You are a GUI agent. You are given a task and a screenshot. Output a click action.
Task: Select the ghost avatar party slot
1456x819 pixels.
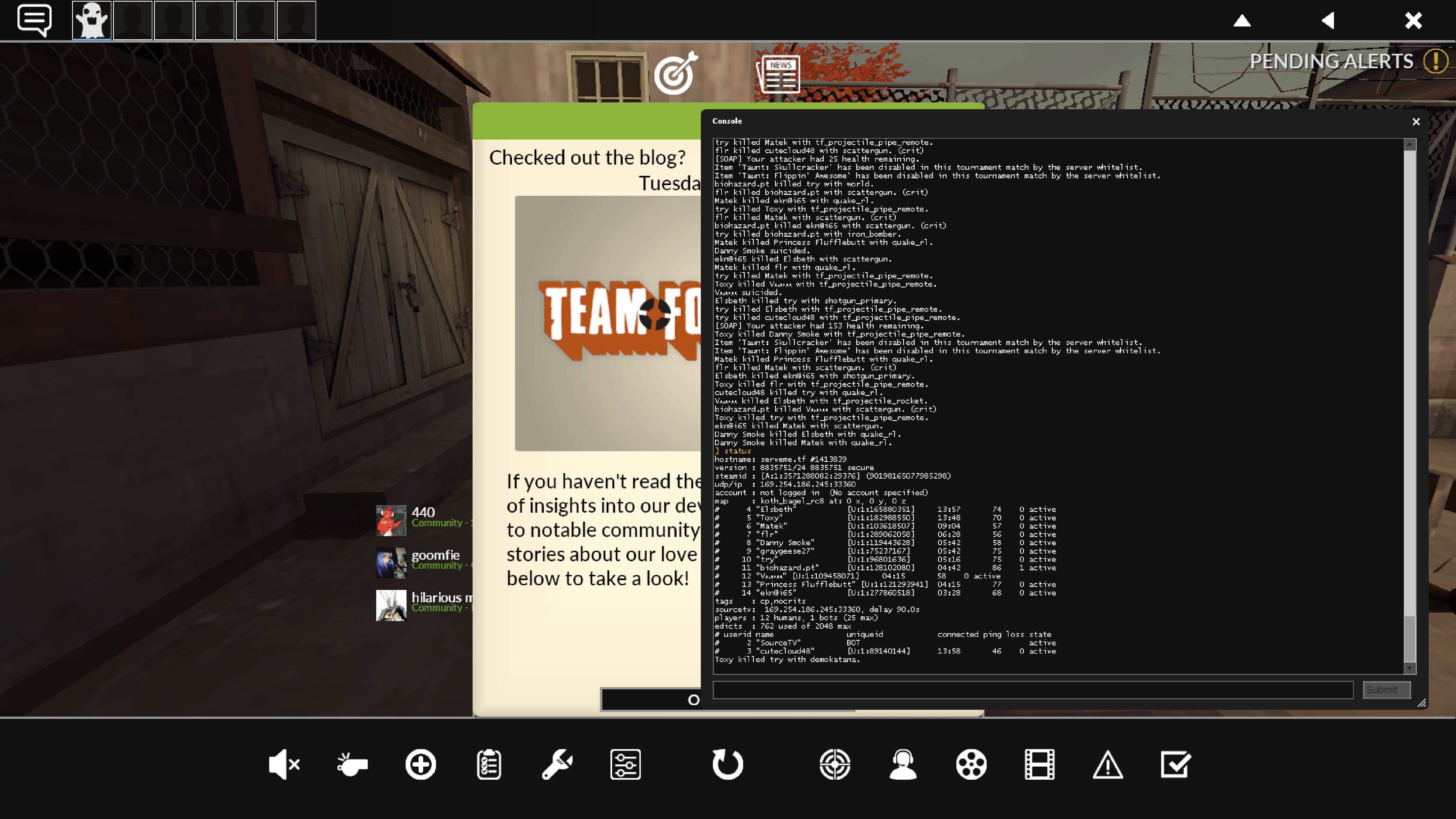(91, 20)
